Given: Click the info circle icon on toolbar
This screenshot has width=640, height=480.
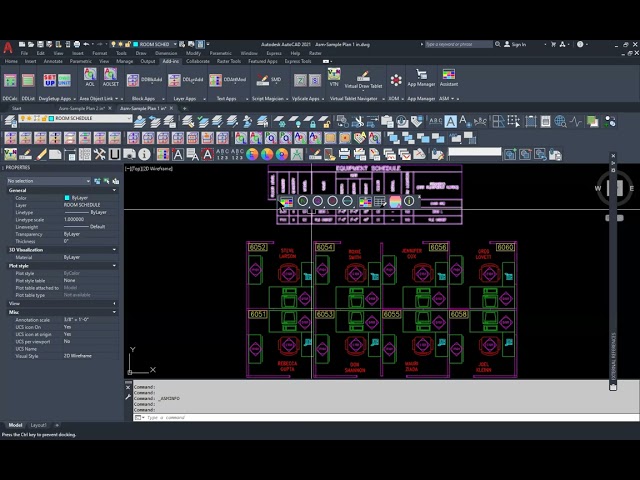Looking at the screenshot, I should point(144,154).
